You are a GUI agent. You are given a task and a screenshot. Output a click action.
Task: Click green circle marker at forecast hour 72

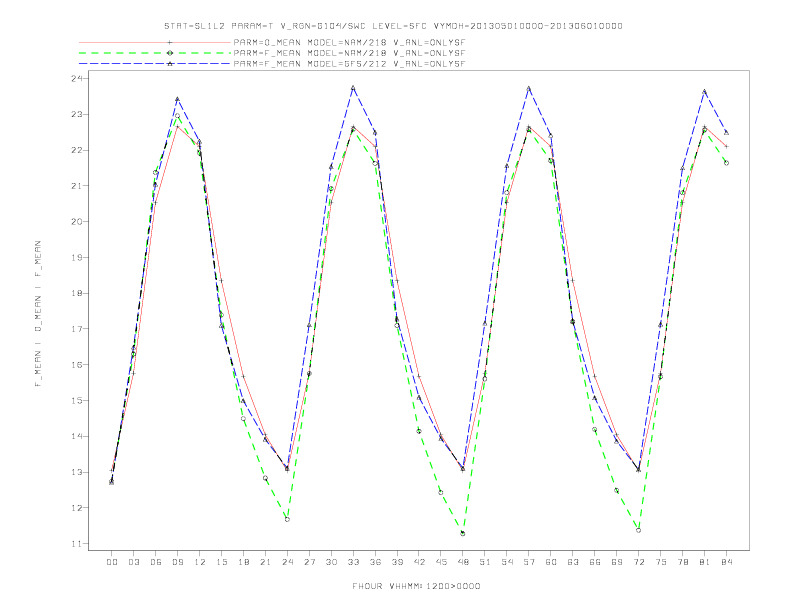tap(638, 530)
